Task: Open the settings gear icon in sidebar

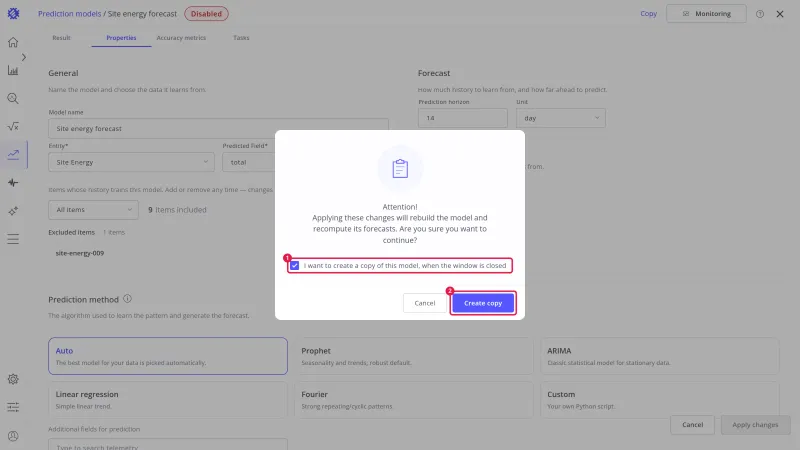Action: [x=13, y=379]
